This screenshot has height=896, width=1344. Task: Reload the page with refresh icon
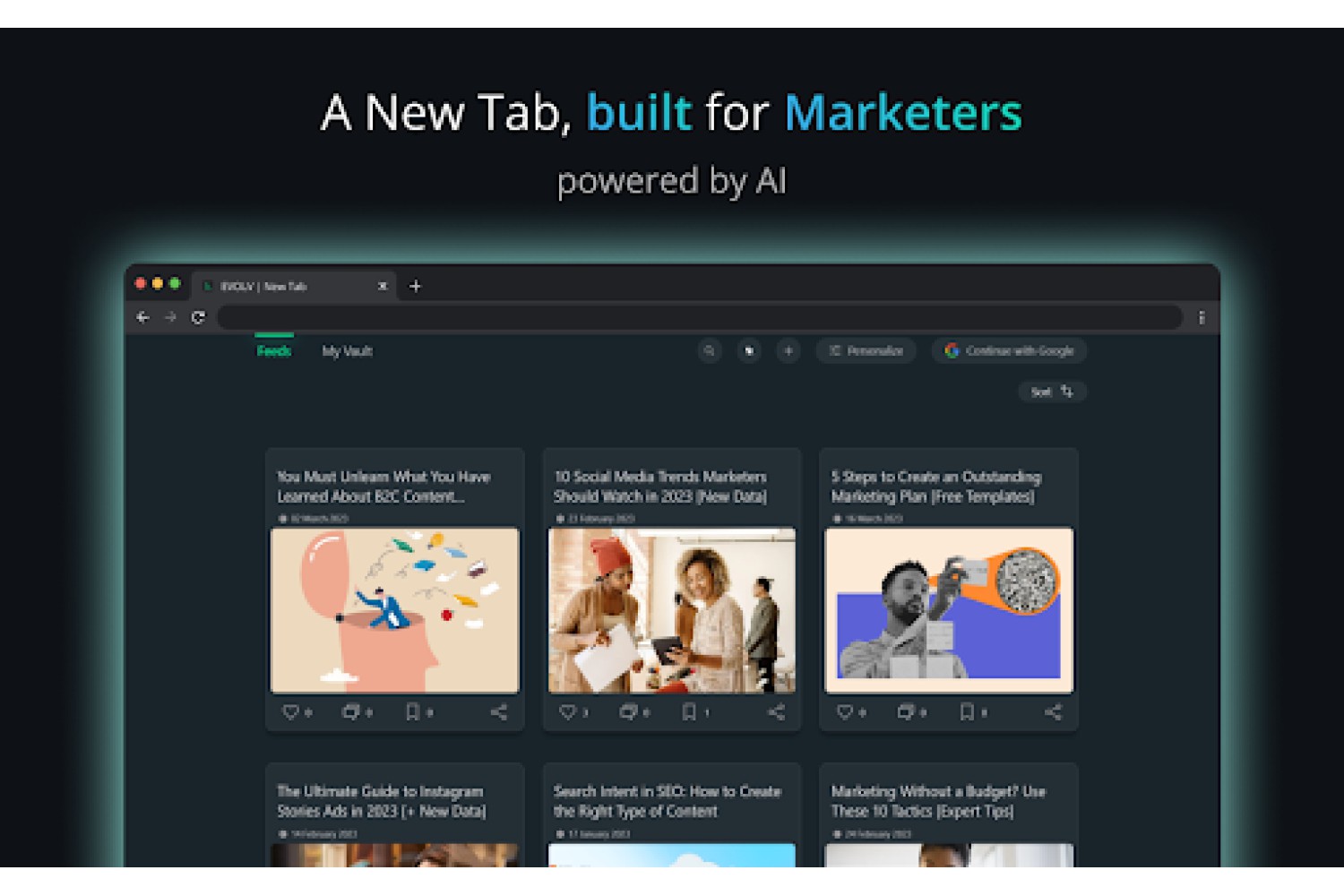coord(198,317)
